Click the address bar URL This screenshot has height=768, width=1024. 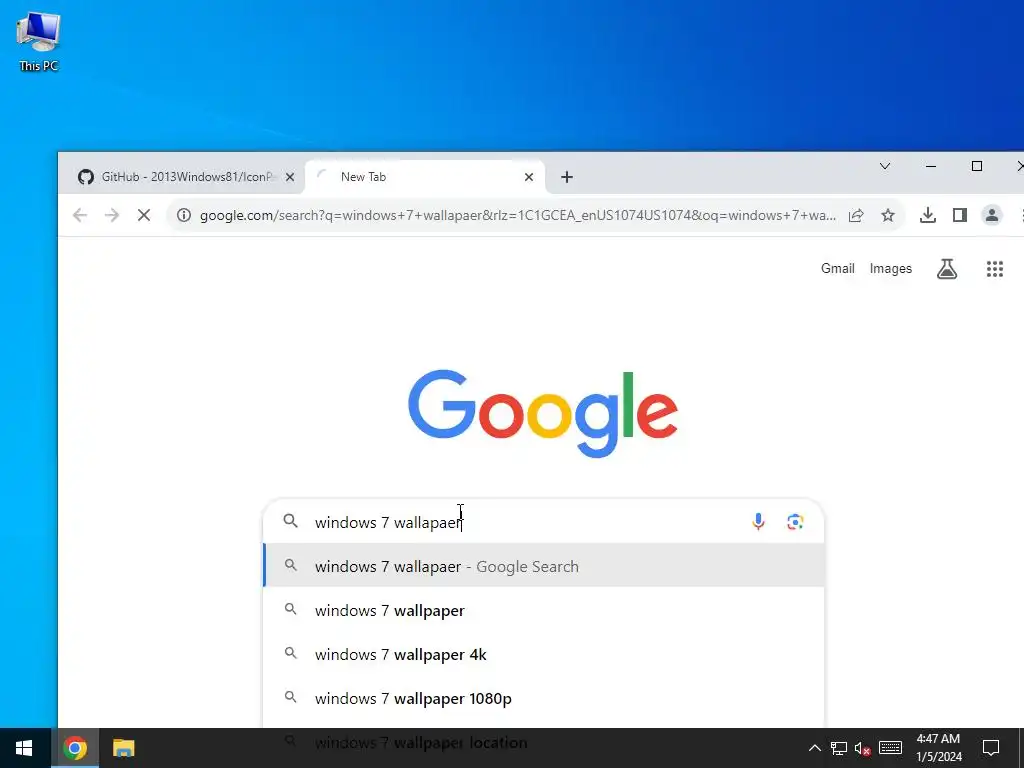tap(517, 216)
